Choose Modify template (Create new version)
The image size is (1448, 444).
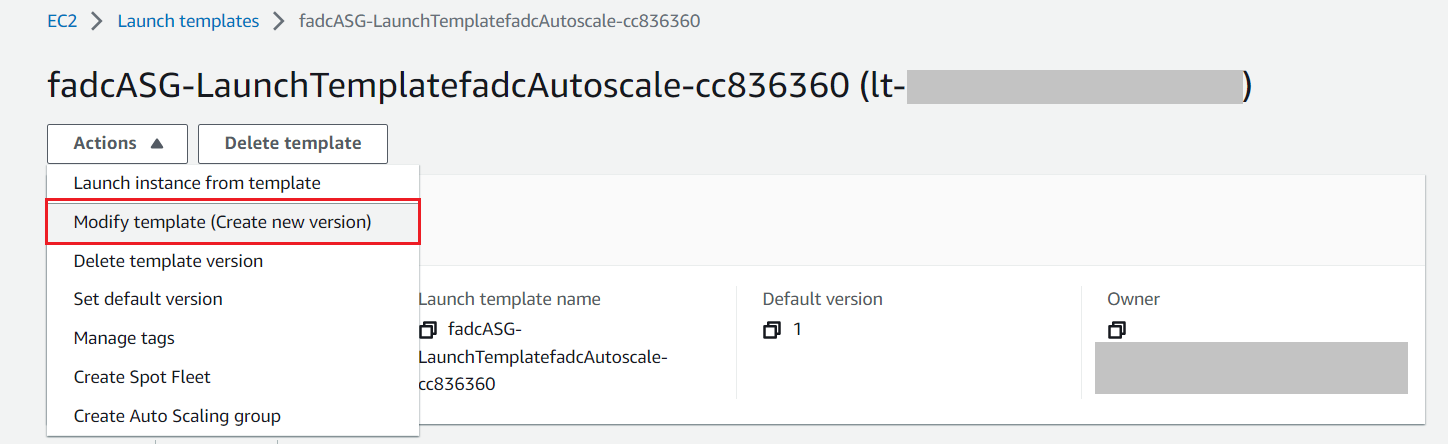pyautogui.click(x=222, y=222)
